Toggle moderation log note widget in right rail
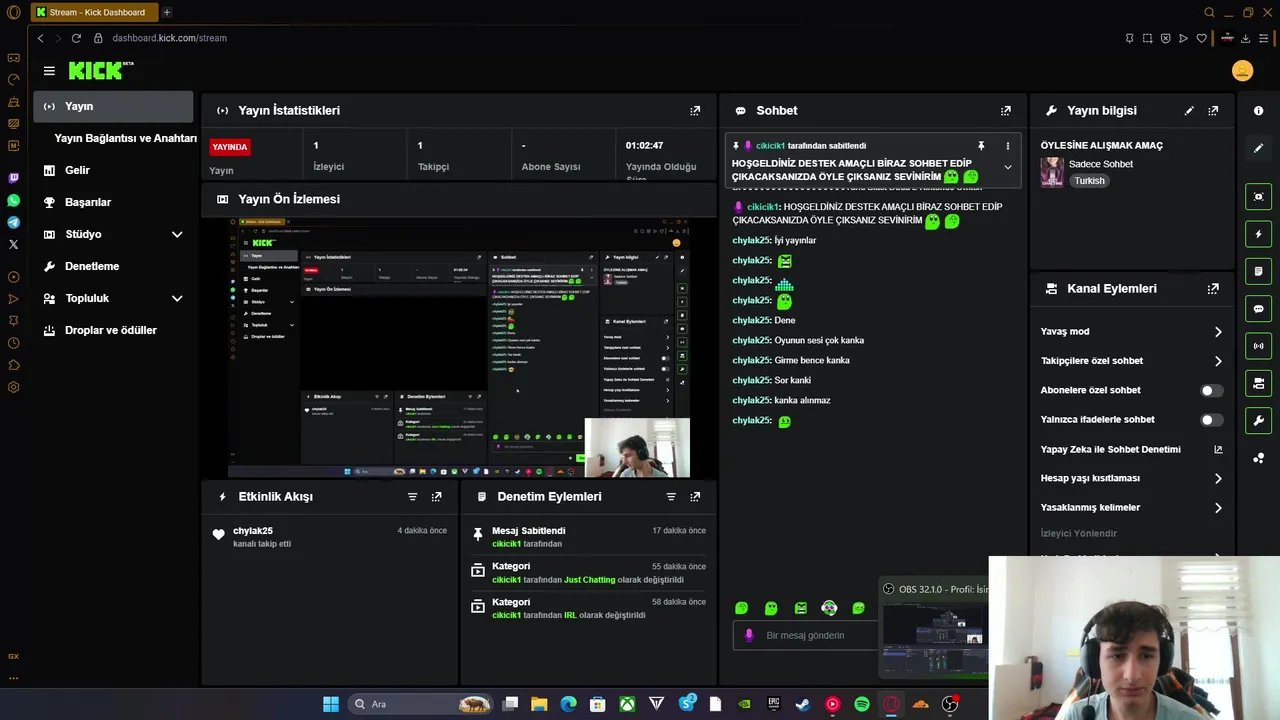 point(1259,271)
